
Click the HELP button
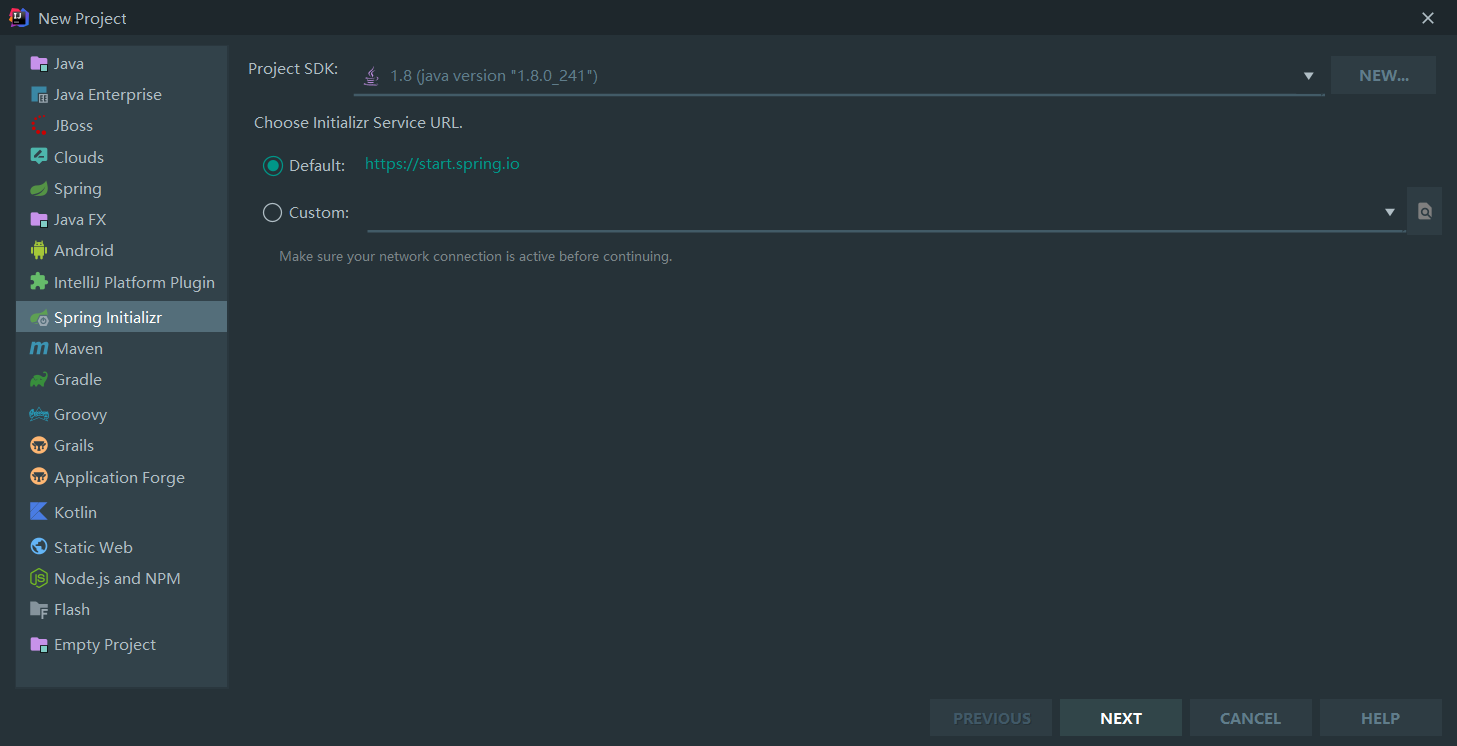click(x=1380, y=718)
